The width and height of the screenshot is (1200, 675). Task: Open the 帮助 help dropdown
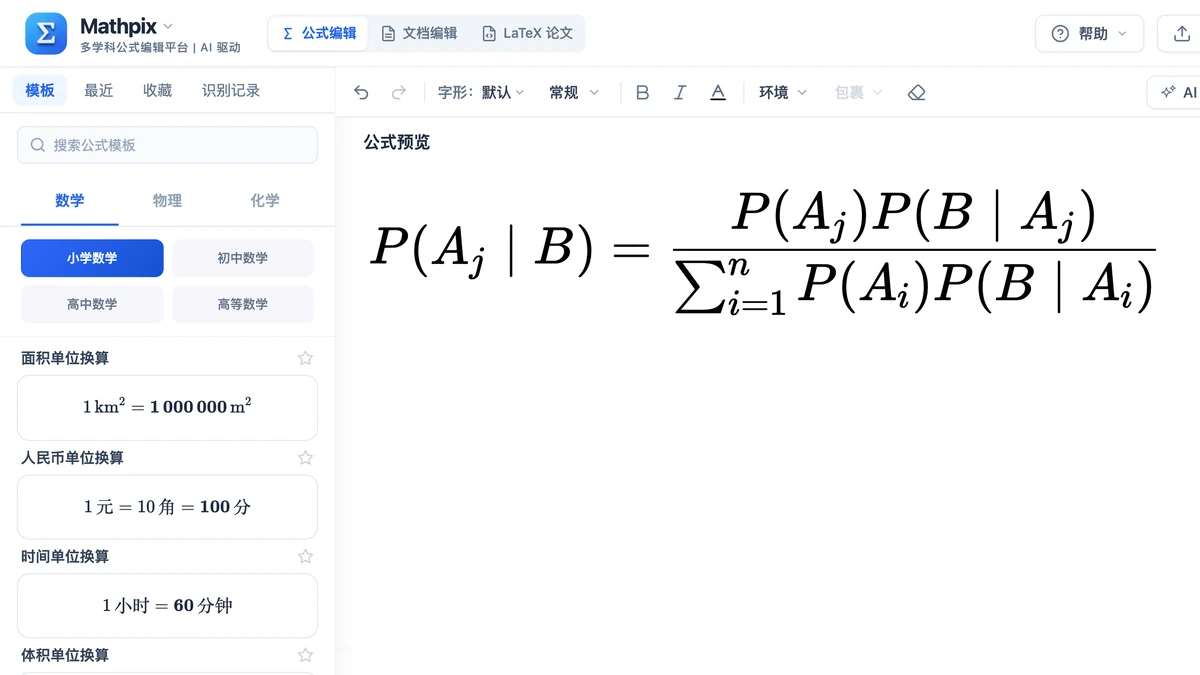pyautogui.click(x=1089, y=34)
